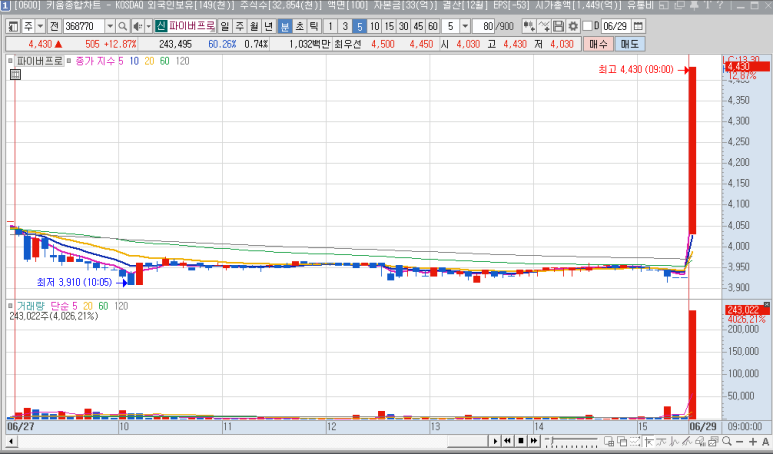Select the 틱 tick chart toggle
This screenshot has width=773, height=454.
pos(314,26)
